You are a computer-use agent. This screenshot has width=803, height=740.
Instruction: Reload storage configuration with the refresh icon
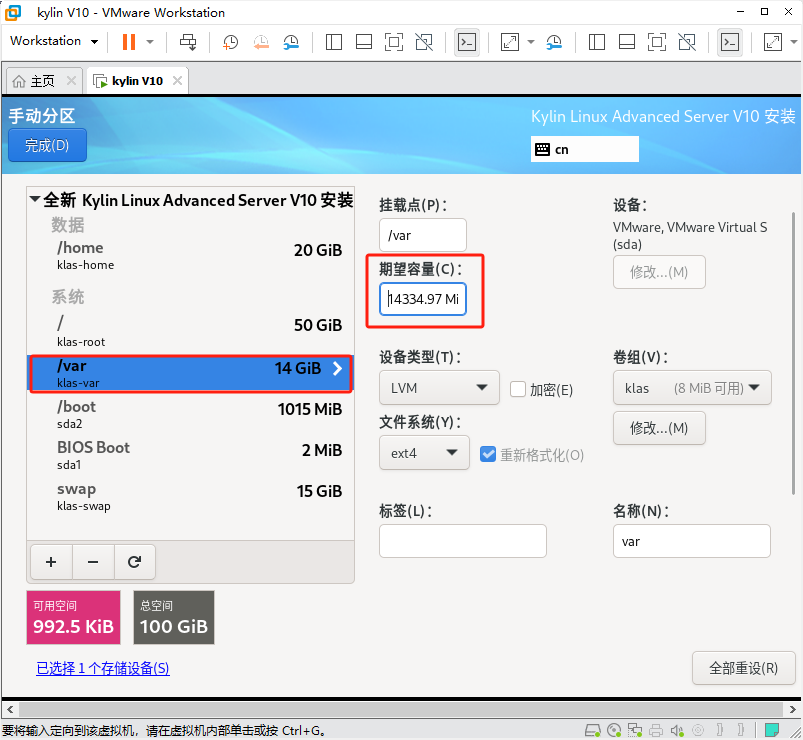pyautogui.click(x=135, y=562)
